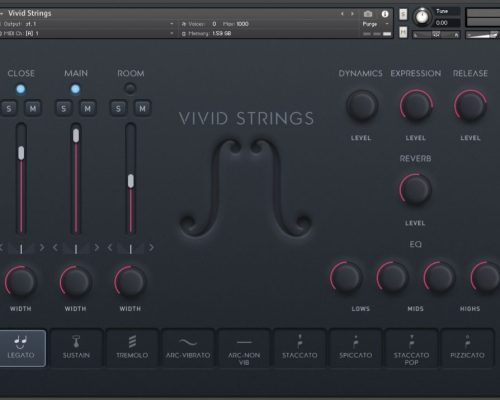Screen dimensions: 500x400
Task: Click the second EQ Mids knob
Action: 439,277
